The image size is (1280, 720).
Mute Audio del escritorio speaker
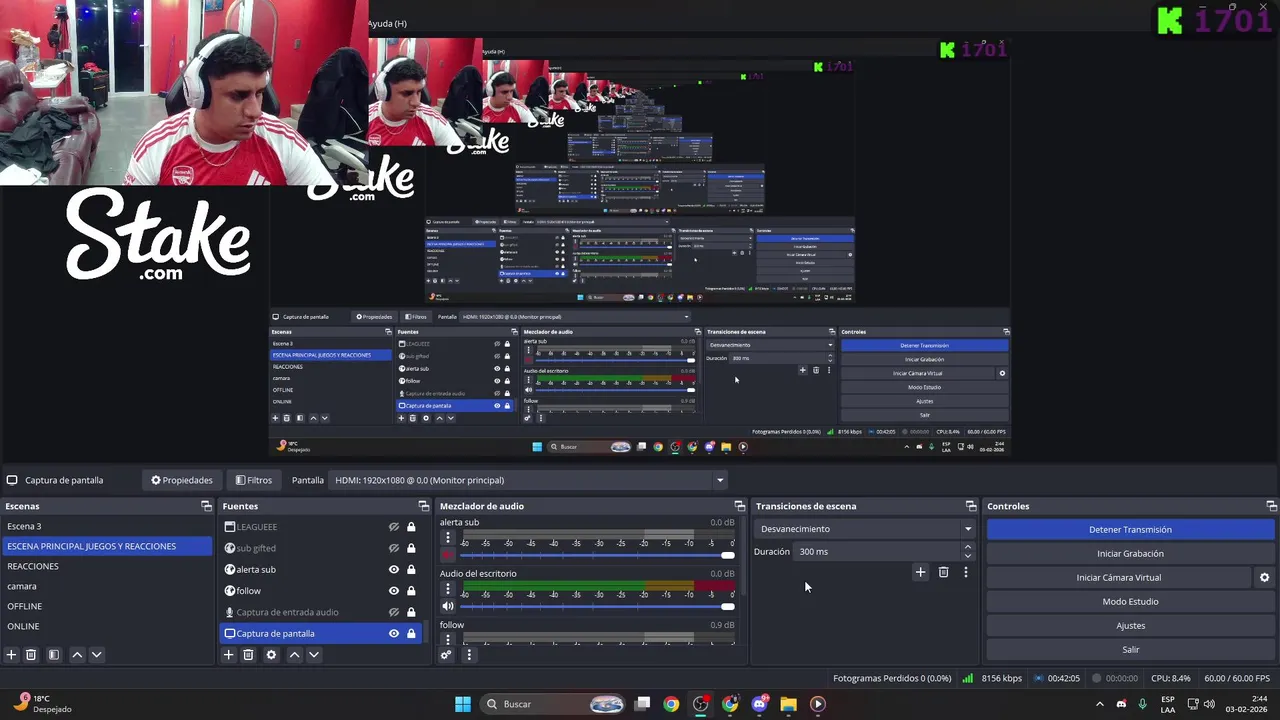pos(448,606)
